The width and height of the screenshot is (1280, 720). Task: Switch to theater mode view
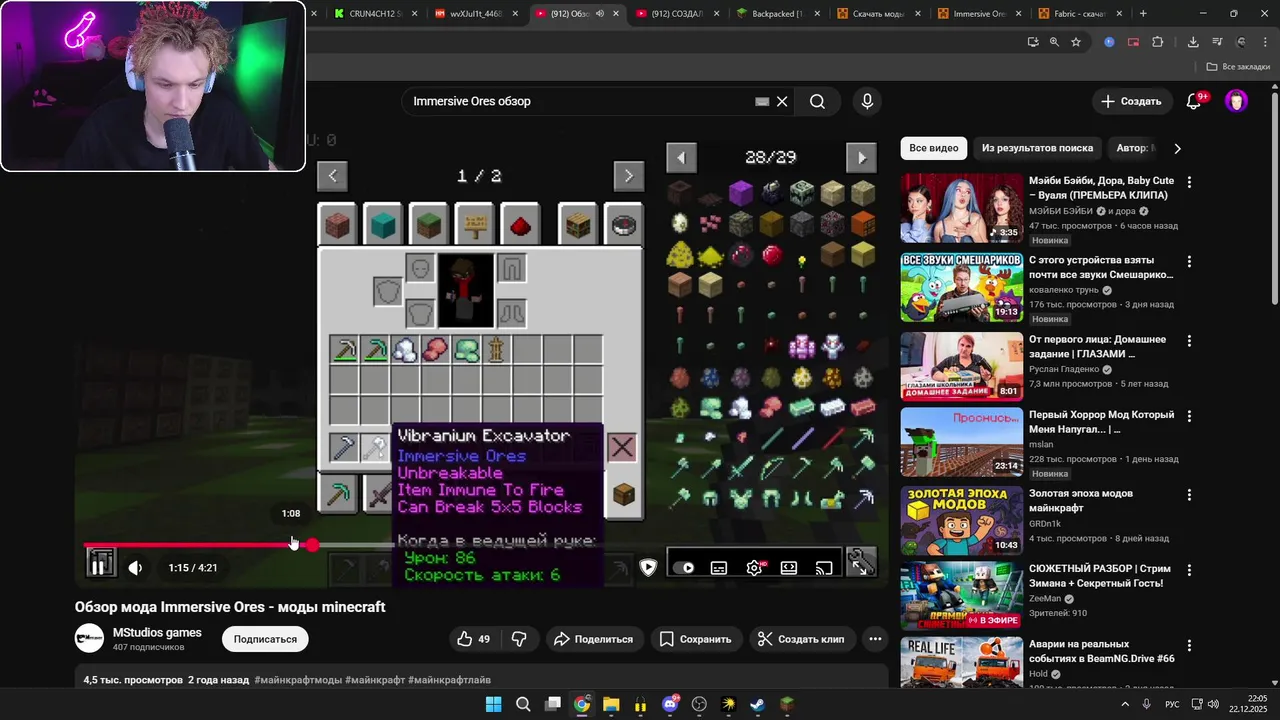point(789,568)
